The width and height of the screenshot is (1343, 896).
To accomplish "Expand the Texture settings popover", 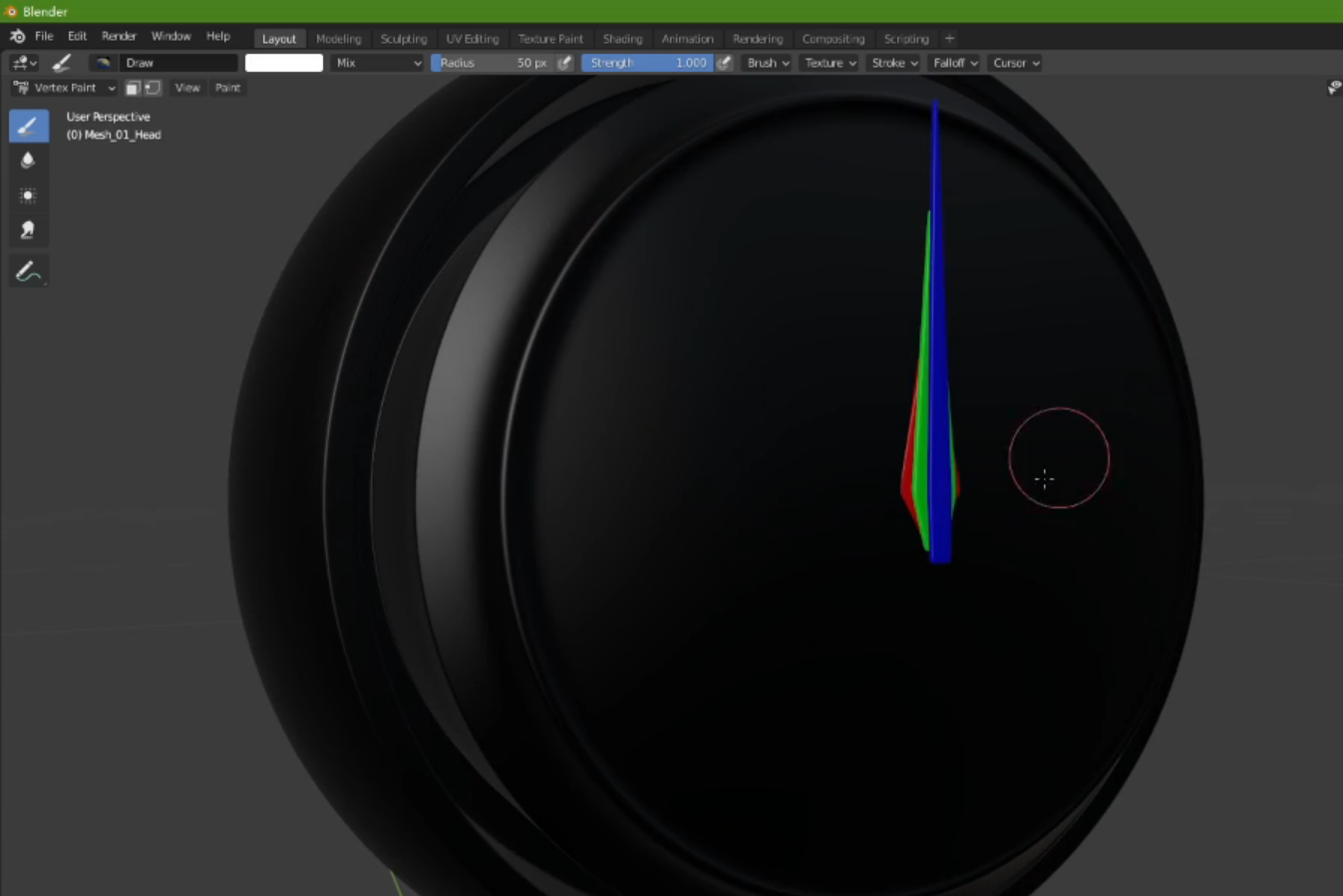I will tap(830, 63).
